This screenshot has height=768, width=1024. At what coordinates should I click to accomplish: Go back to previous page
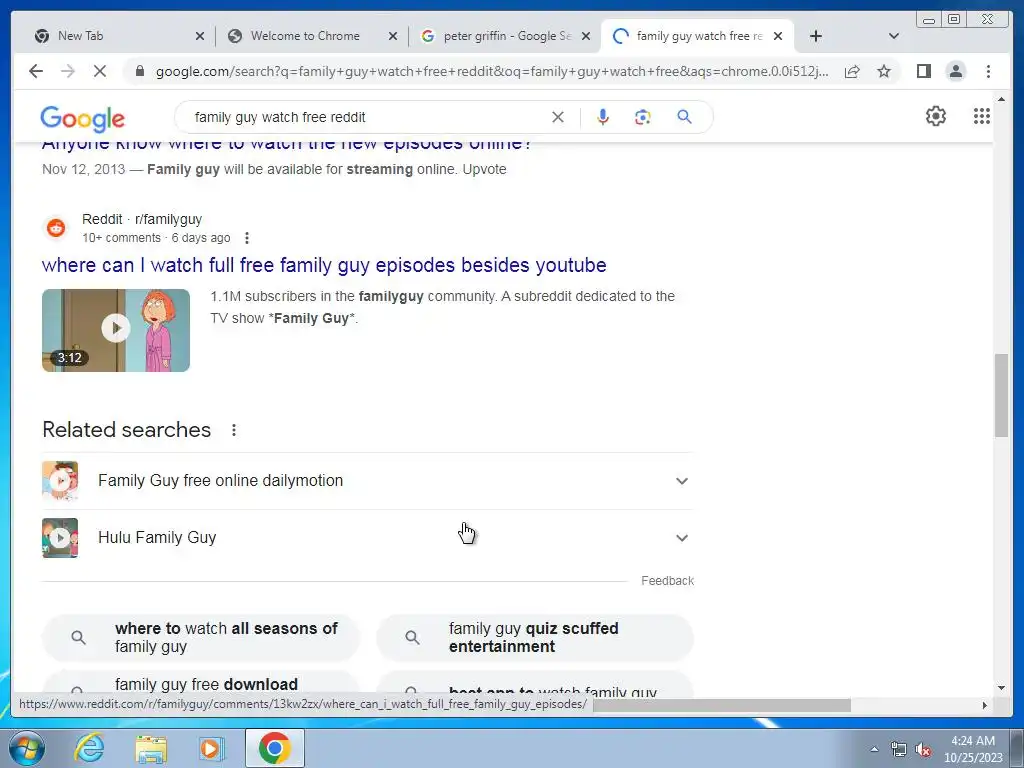tap(36, 71)
